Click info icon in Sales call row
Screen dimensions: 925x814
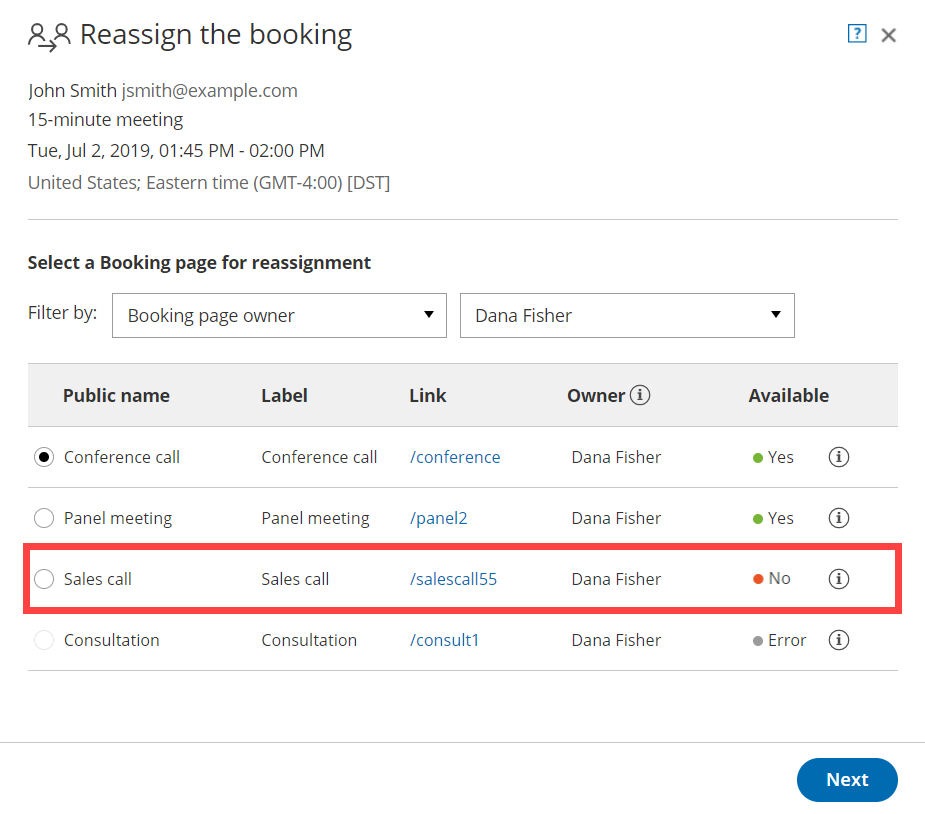click(839, 579)
